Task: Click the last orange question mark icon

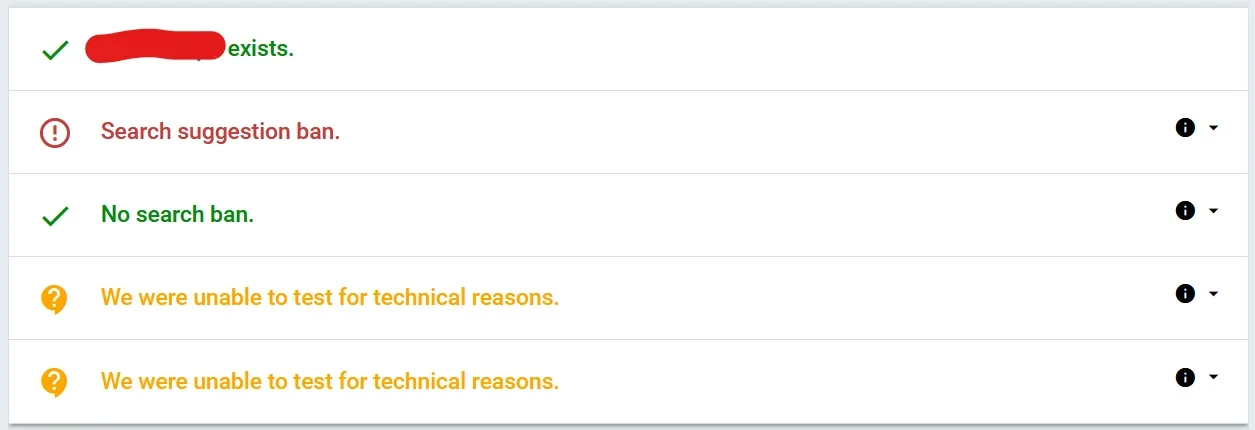Action: click(55, 382)
